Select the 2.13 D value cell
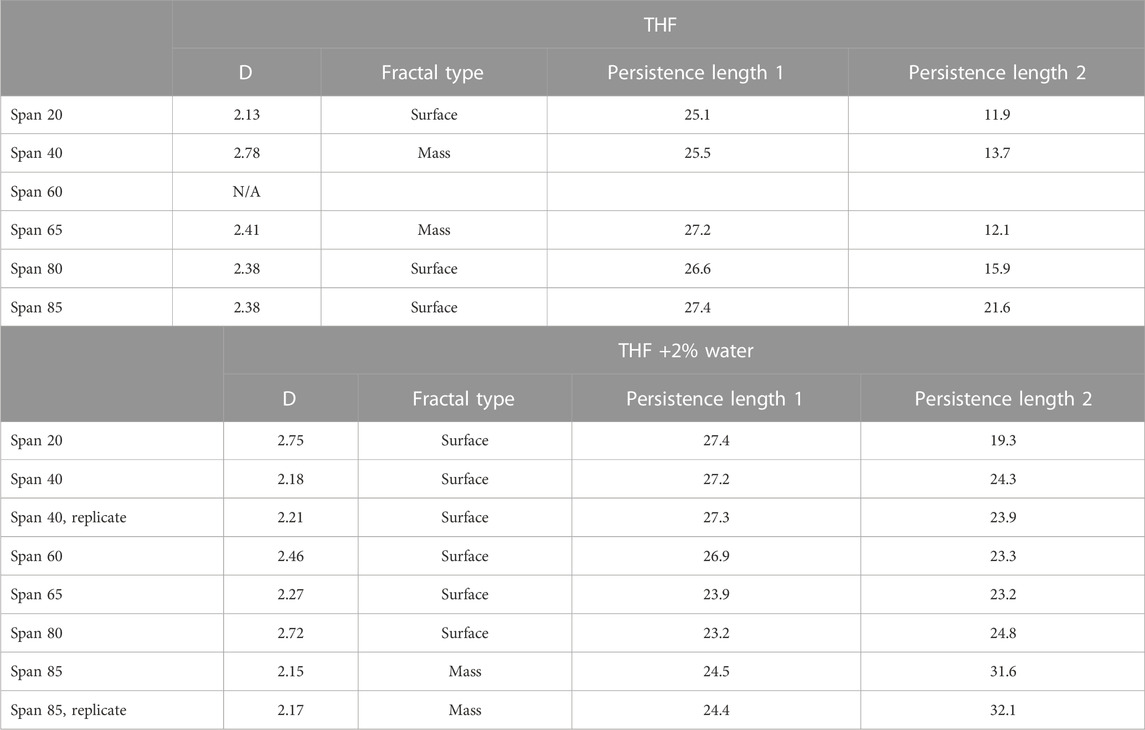Viewport: 1145px width, 730px height. (246, 115)
